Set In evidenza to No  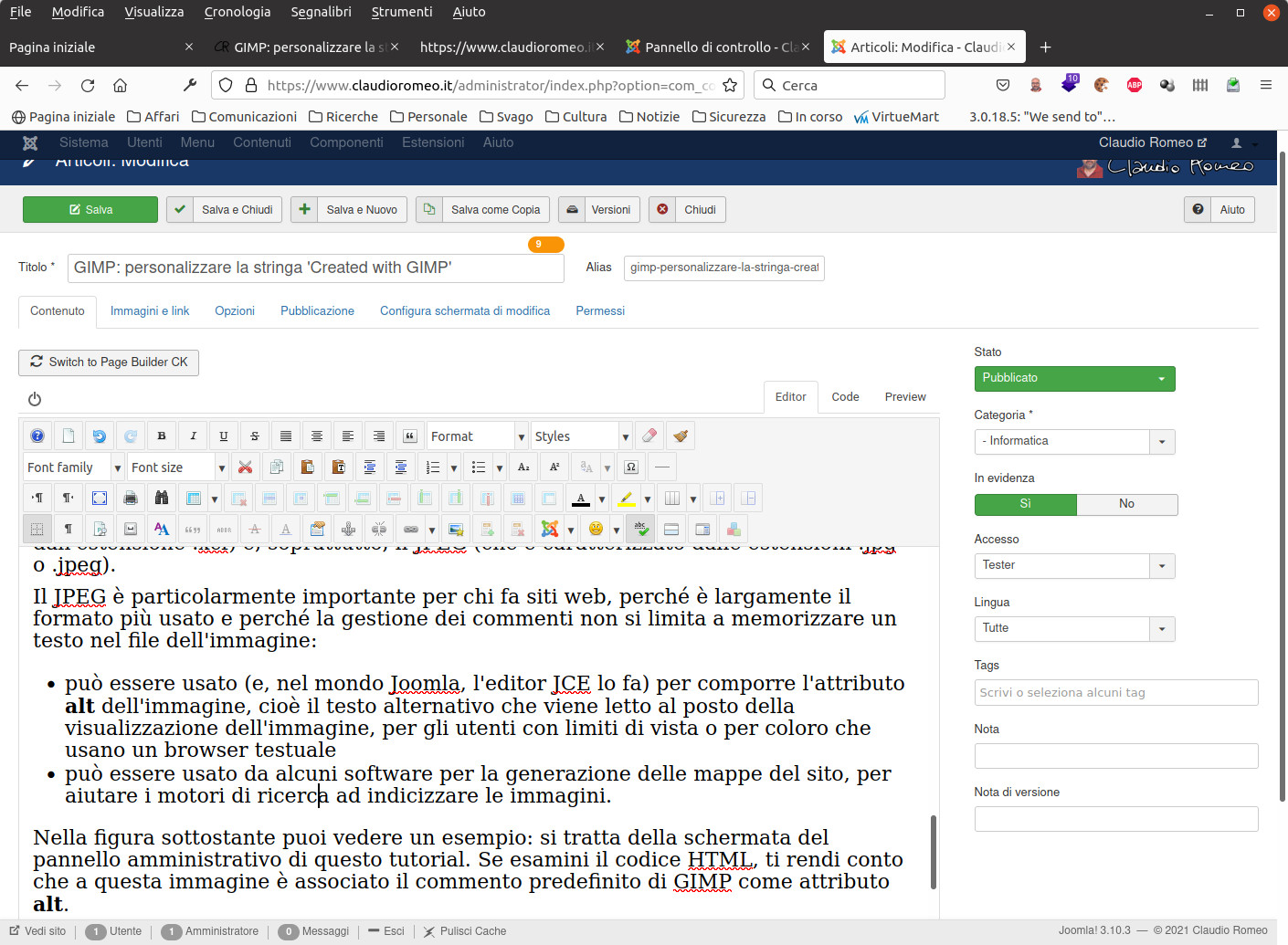[1126, 504]
